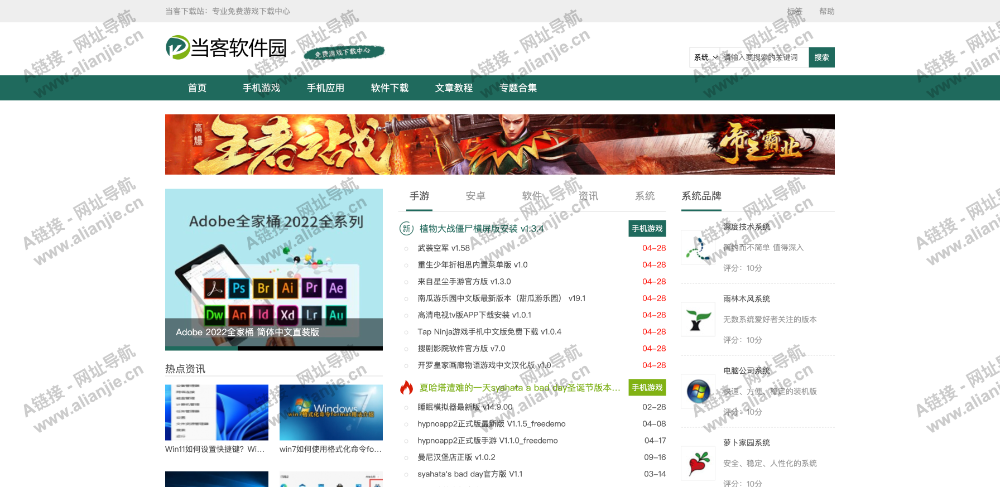
Task: Switch to the 资讯 tab
Action: pos(589,196)
